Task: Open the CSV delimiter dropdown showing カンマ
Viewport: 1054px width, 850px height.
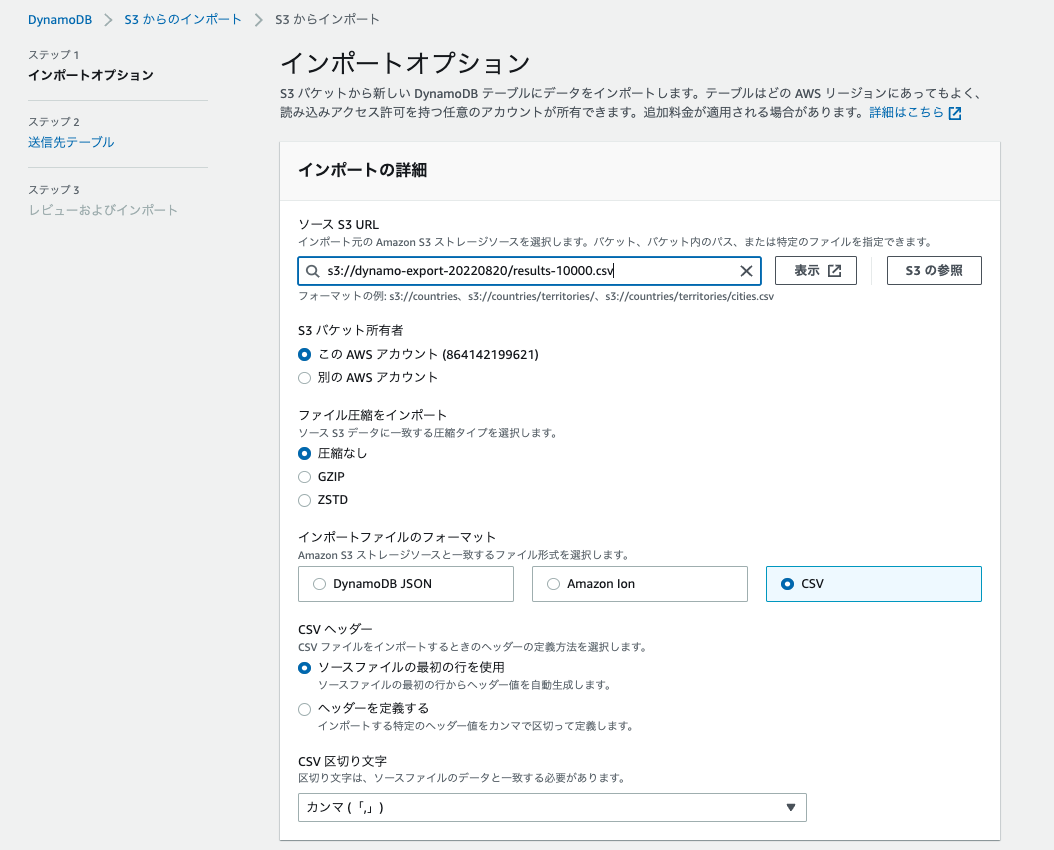Action: coord(551,807)
